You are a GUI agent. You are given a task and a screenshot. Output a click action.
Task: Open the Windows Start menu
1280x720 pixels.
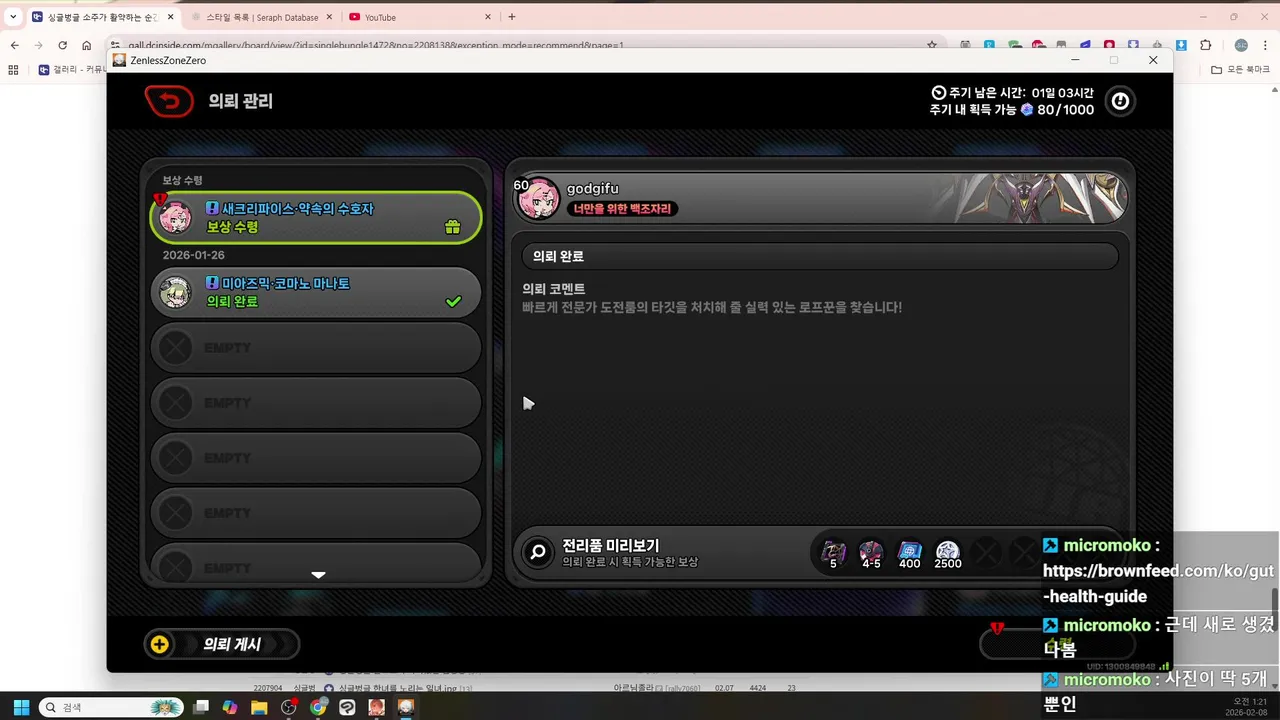21,707
